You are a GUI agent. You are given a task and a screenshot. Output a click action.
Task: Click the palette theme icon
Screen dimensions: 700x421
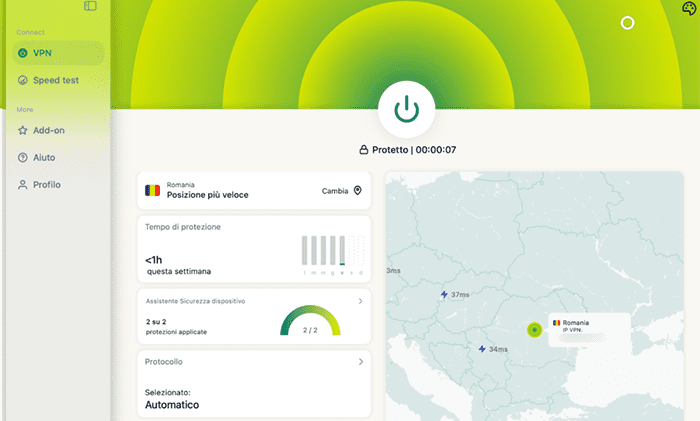tap(689, 8)
